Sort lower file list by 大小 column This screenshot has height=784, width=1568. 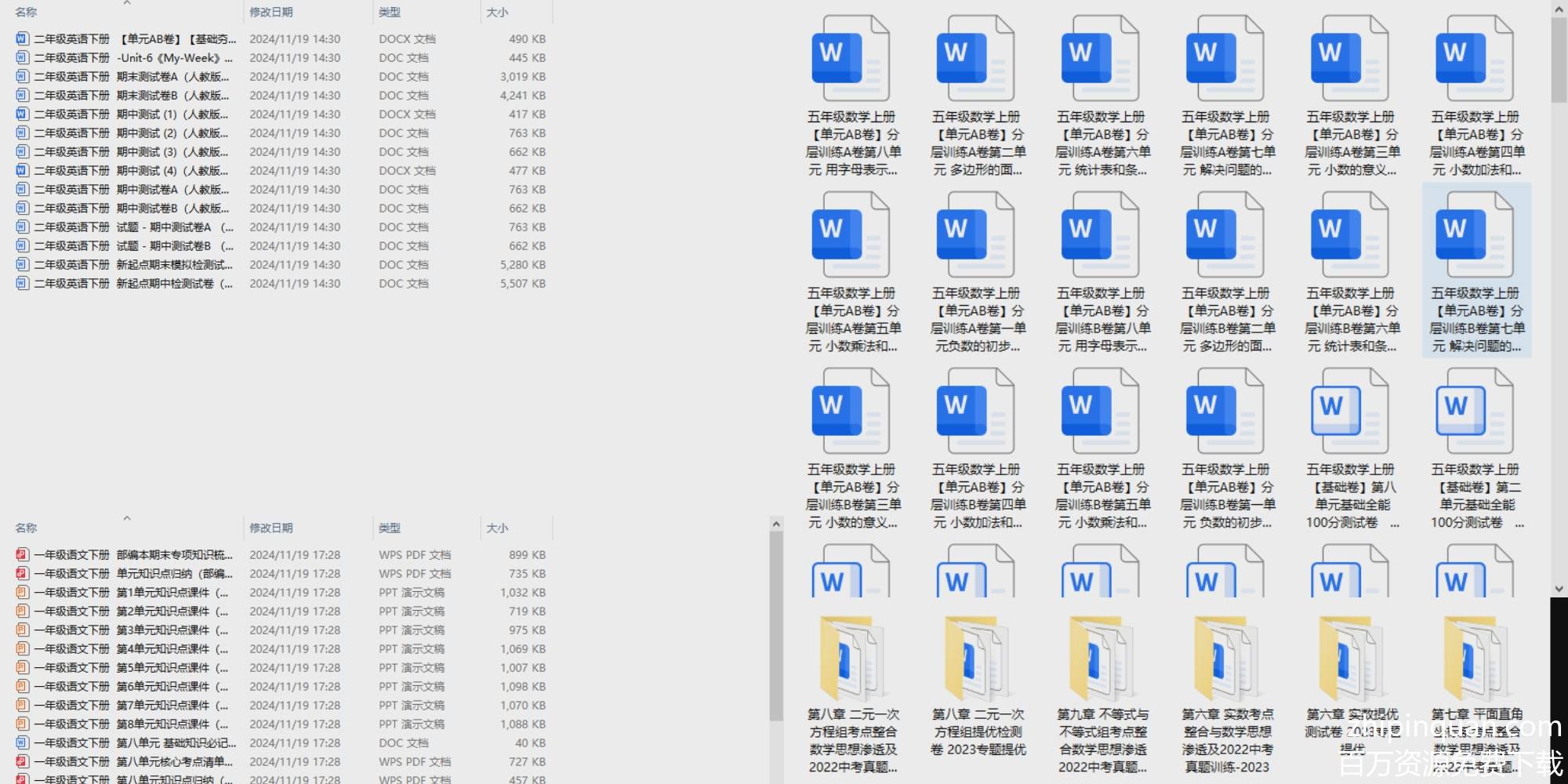tap(497, 528)
